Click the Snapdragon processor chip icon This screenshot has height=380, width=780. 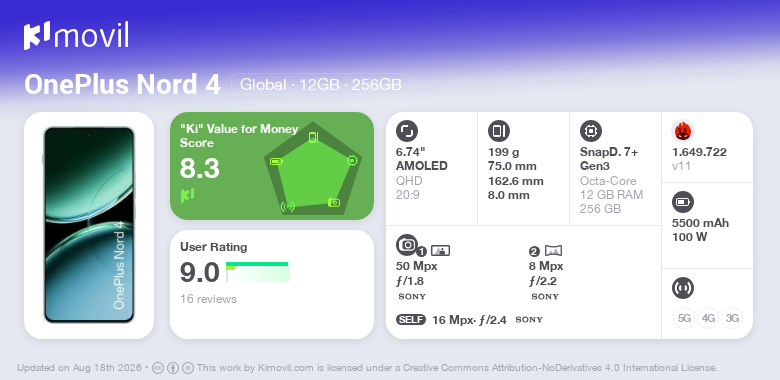pyautogui.click(x=591, y=131)
